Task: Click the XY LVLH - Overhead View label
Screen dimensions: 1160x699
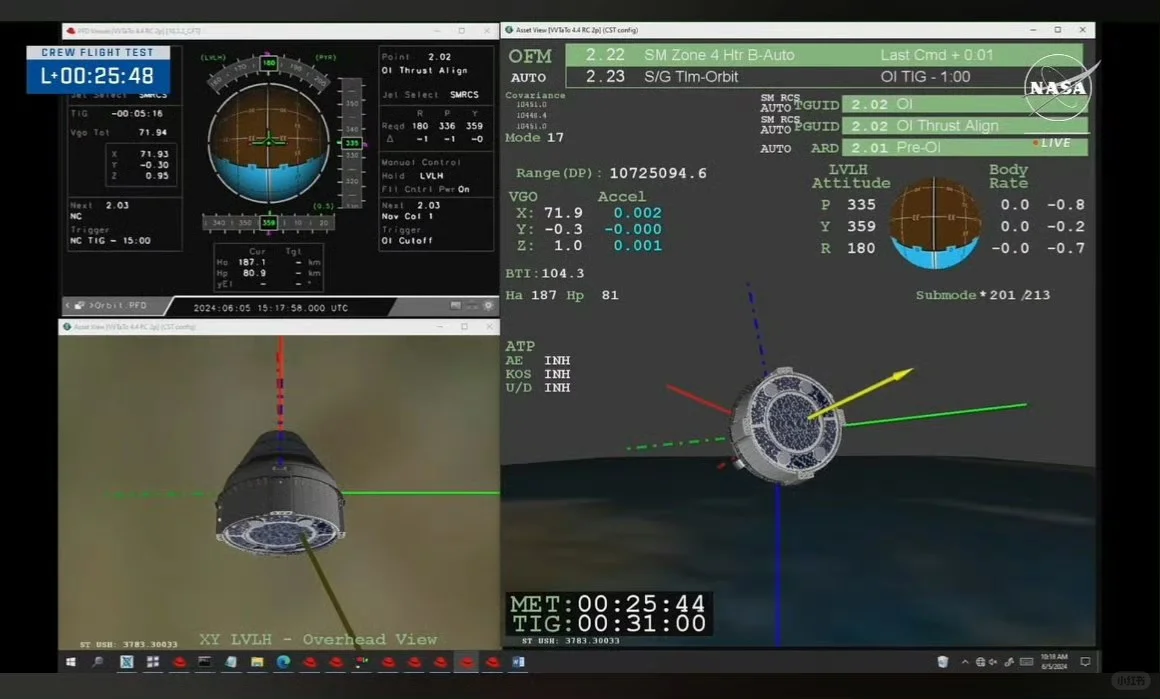Action: pyautogui.click(x=318, y=639)
